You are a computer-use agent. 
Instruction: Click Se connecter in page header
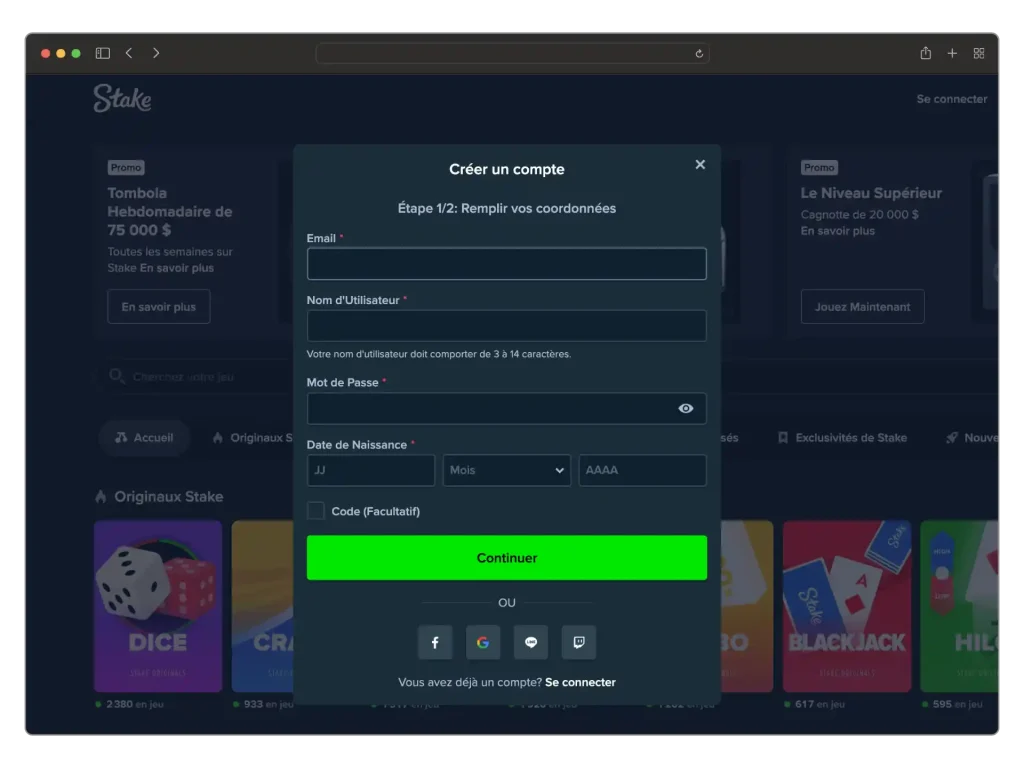(x=952, y=99)
